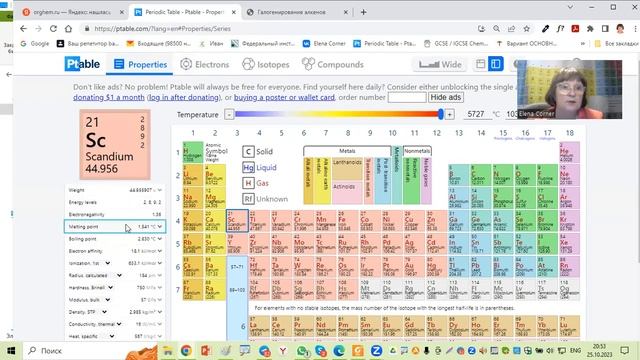Expand Weight unit dropdown
This screenshot has width=640, height=360.
160,190
